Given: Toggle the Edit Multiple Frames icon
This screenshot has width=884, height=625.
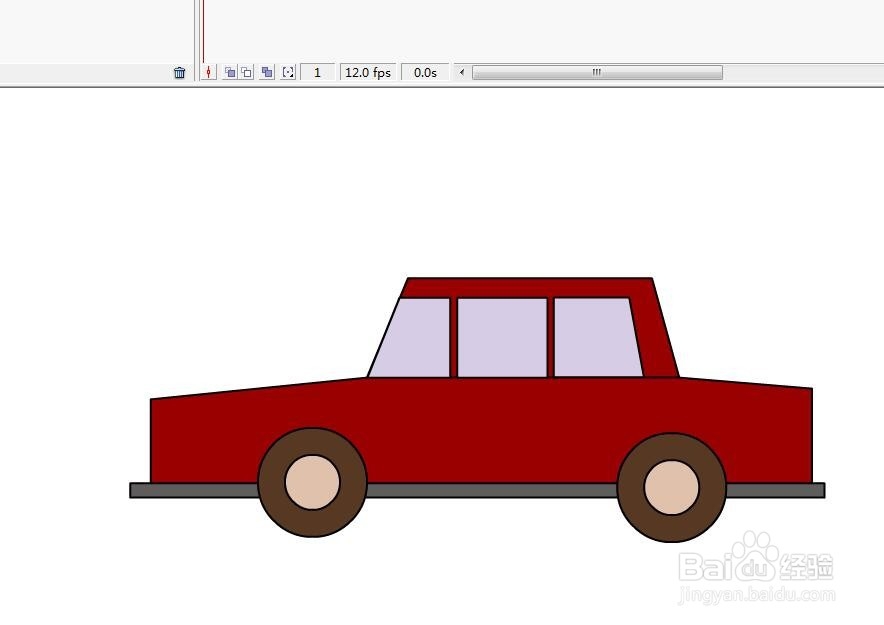Looking at the screenshot, I should point(267,72).
